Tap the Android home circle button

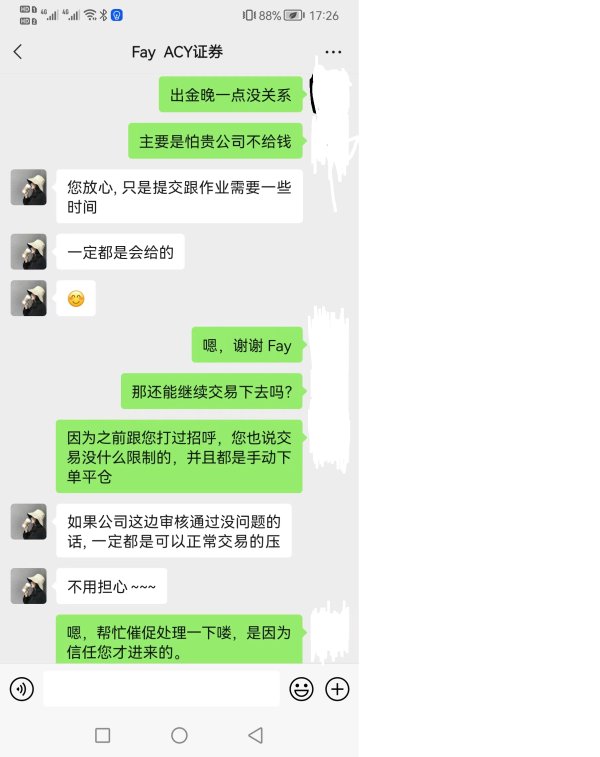[179, 735]
